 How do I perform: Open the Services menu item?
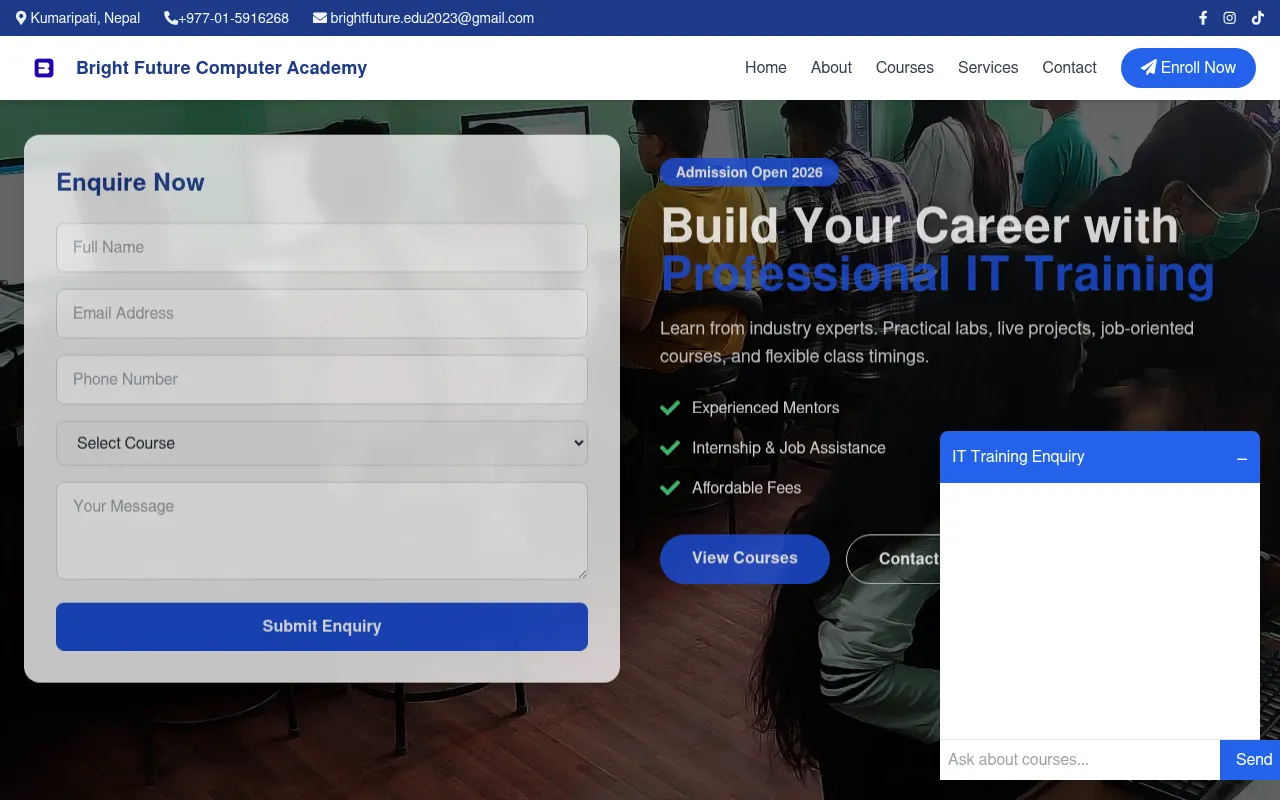tap(988, 68)
